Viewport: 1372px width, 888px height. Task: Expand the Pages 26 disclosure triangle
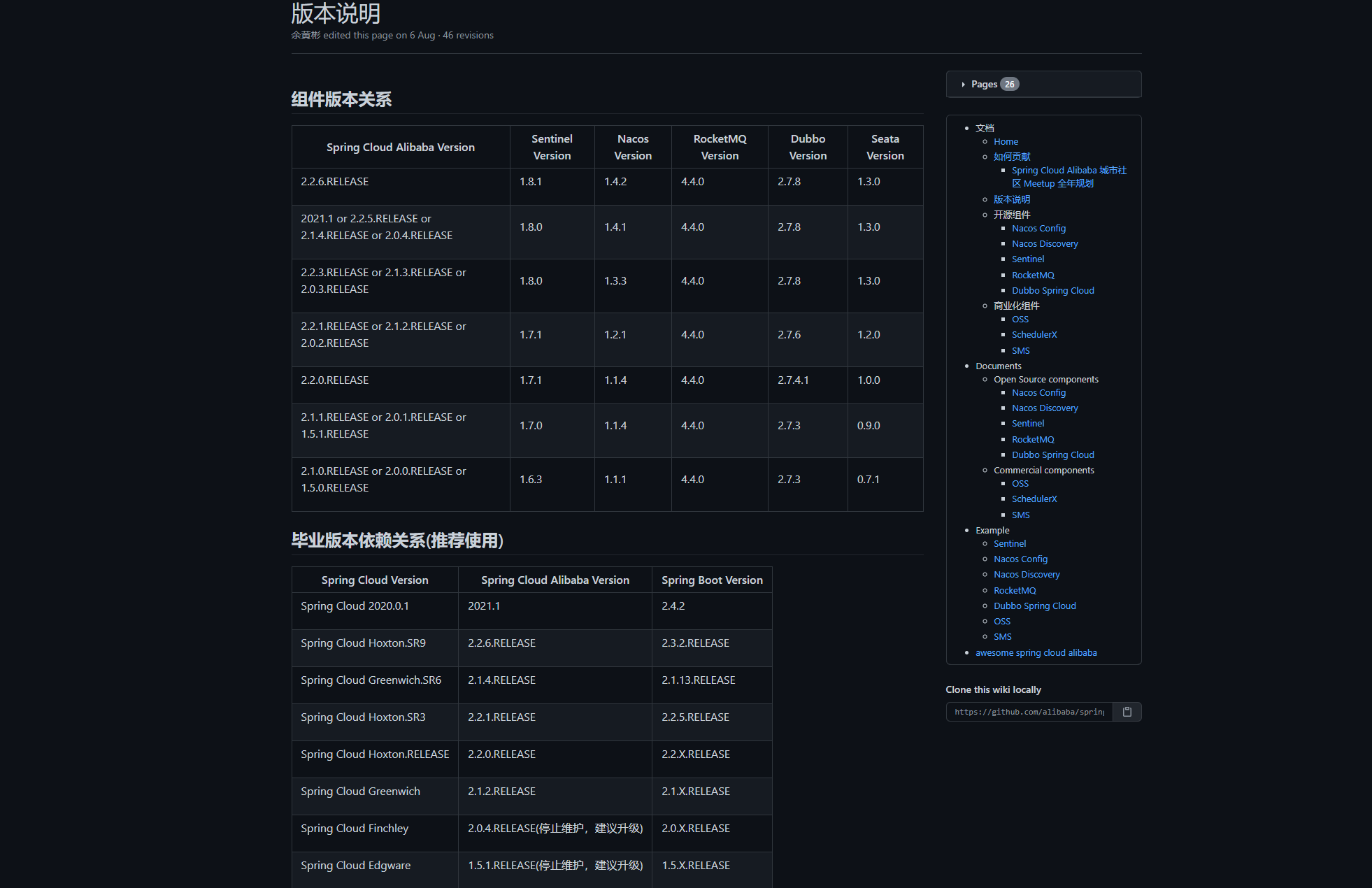(x=963, y=85)
